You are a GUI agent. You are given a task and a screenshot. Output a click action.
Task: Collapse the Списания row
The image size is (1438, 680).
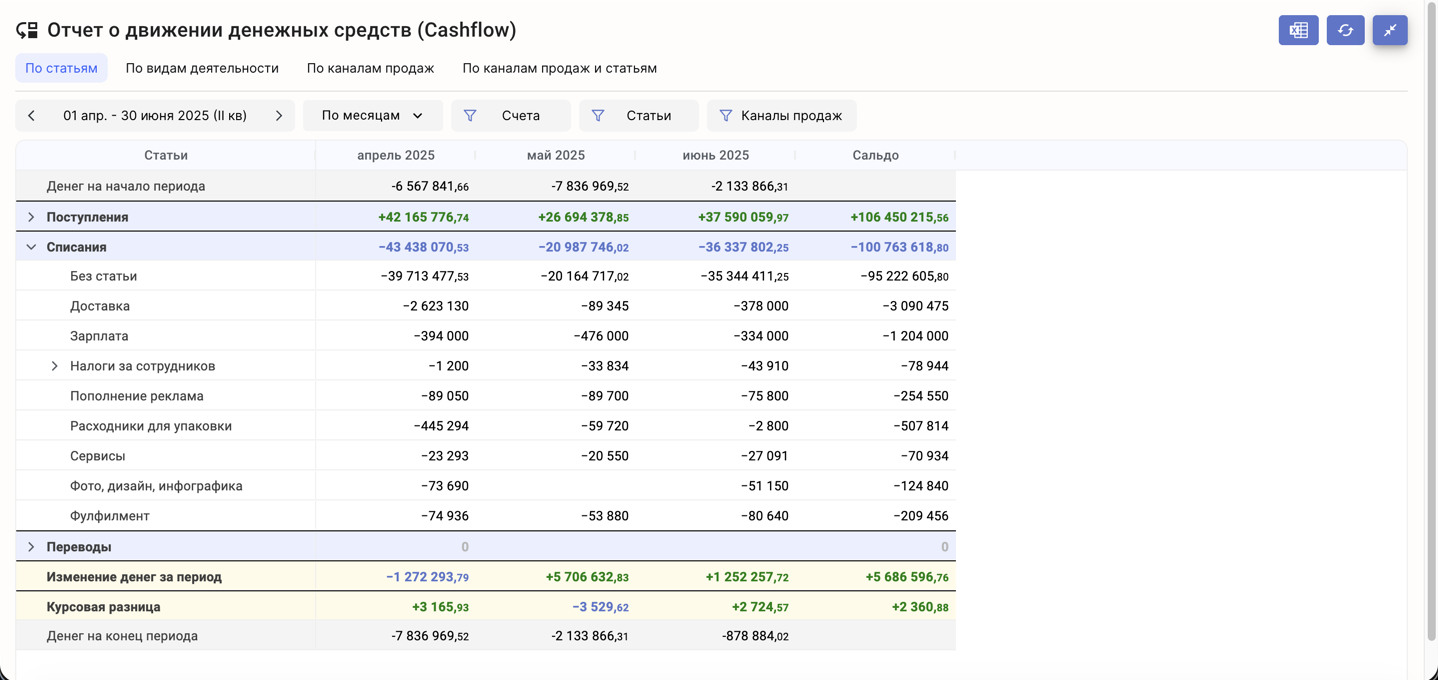tap(31, 247)
